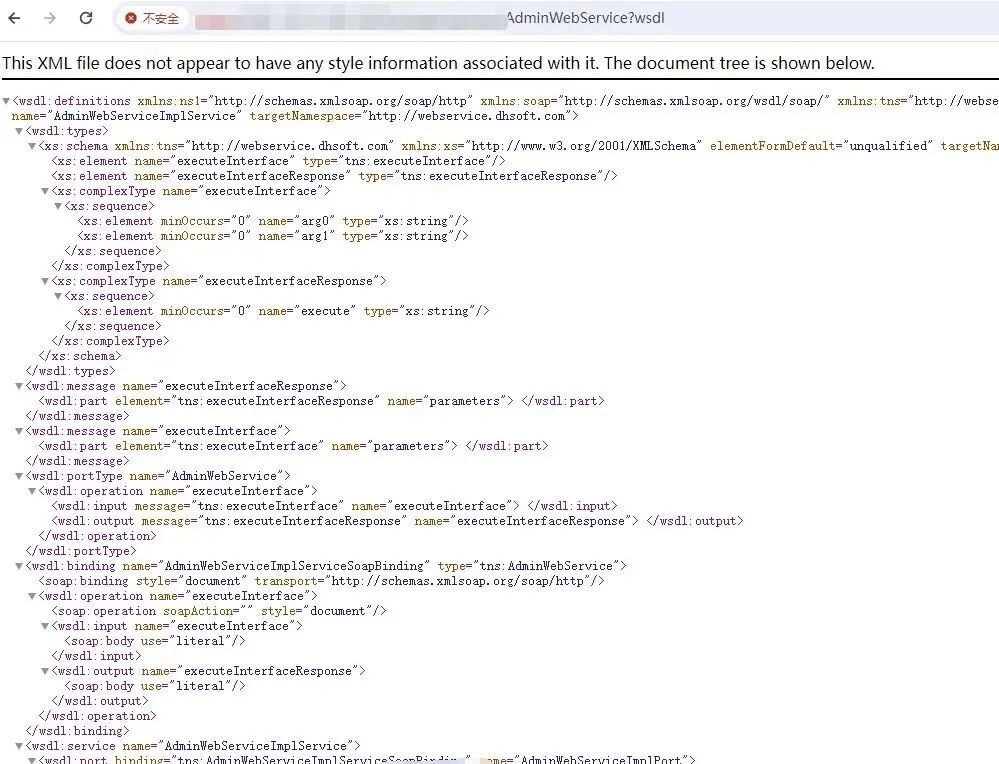The image size is (999, 764).
Task: Collapse xs:sequence containing the execute element
Action: (58, 296)
